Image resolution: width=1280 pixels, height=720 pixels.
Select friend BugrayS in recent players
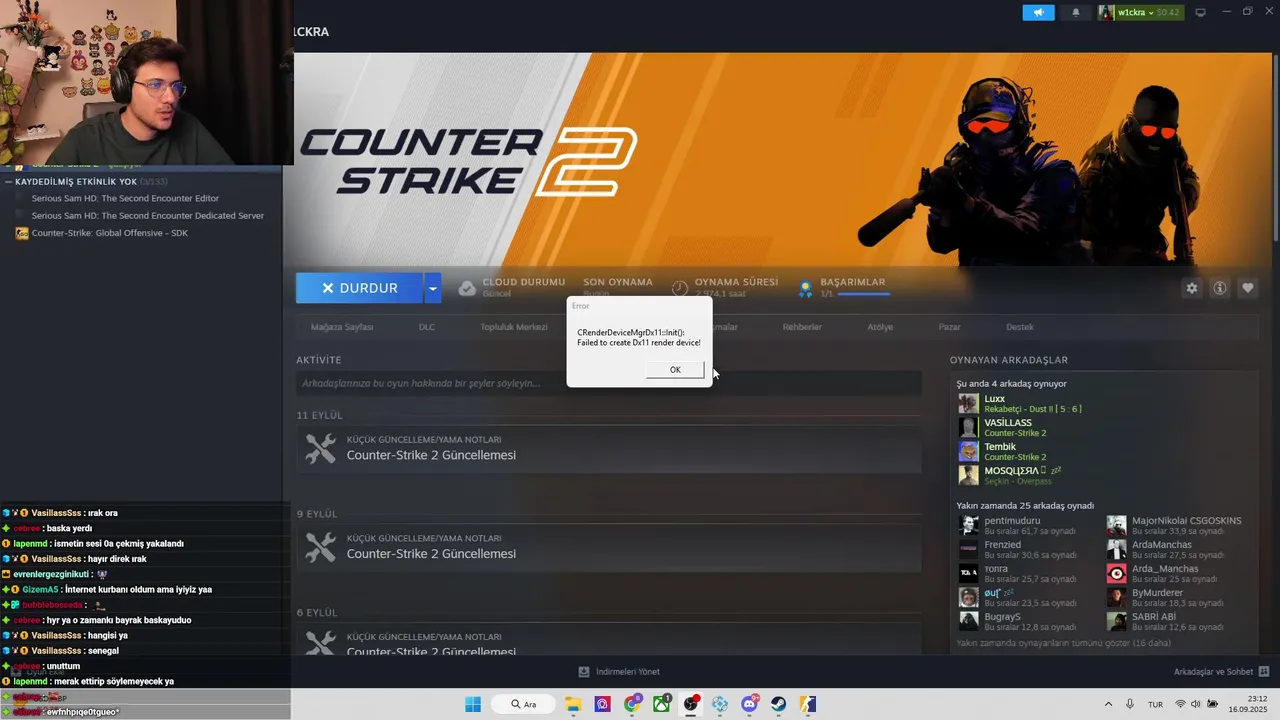pyautogui.click(x=1002, y=617)
